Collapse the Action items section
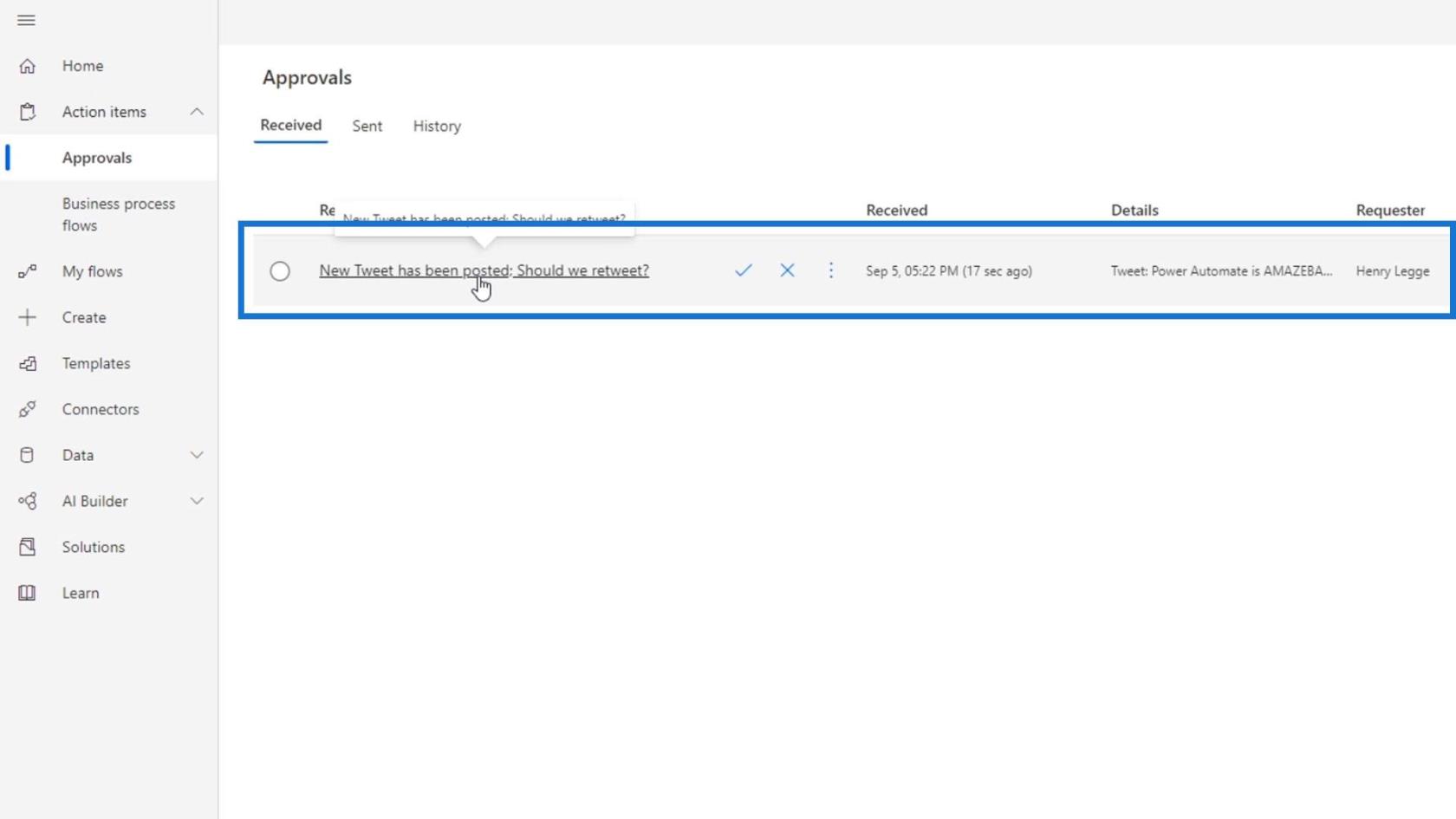 [197, 112]
